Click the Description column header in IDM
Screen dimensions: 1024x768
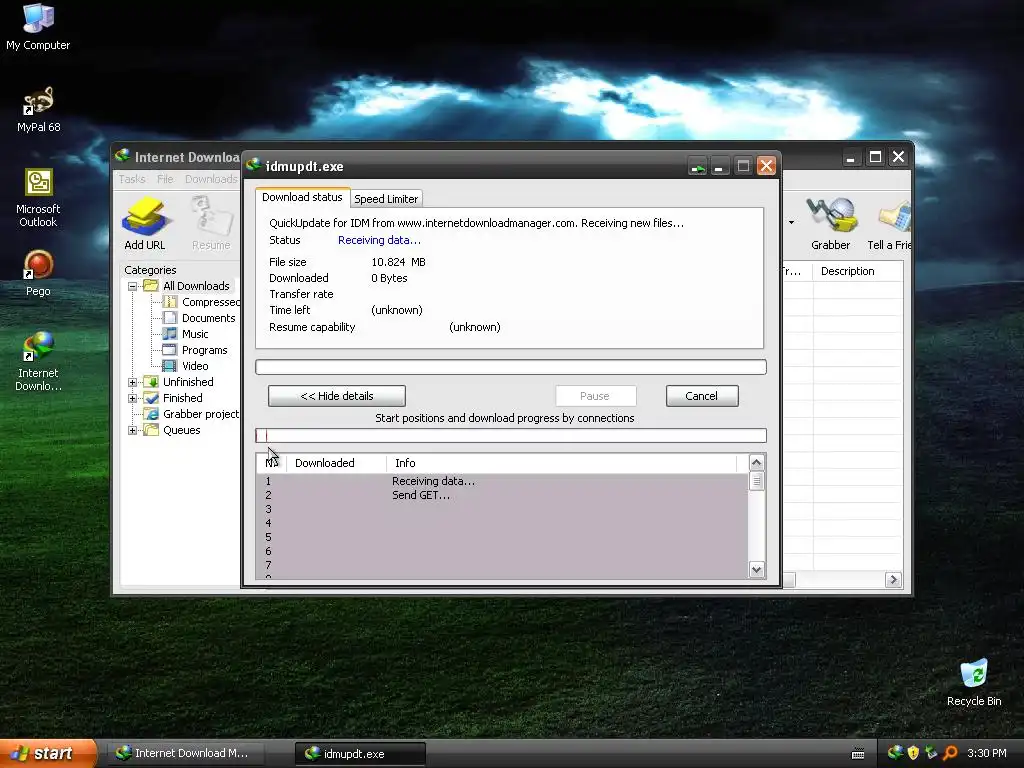tap(857, 271)
